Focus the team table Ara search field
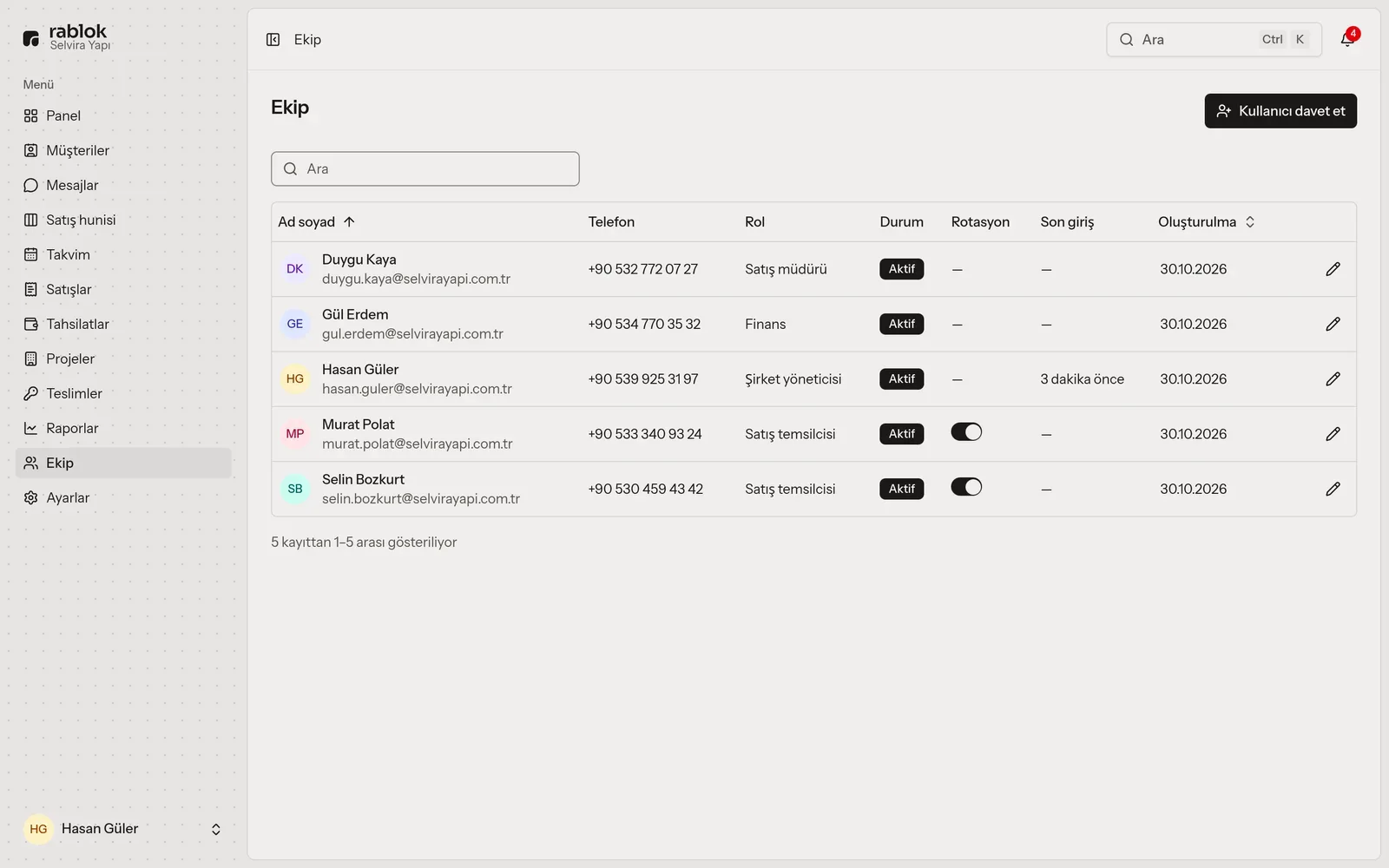 (425, 168)
